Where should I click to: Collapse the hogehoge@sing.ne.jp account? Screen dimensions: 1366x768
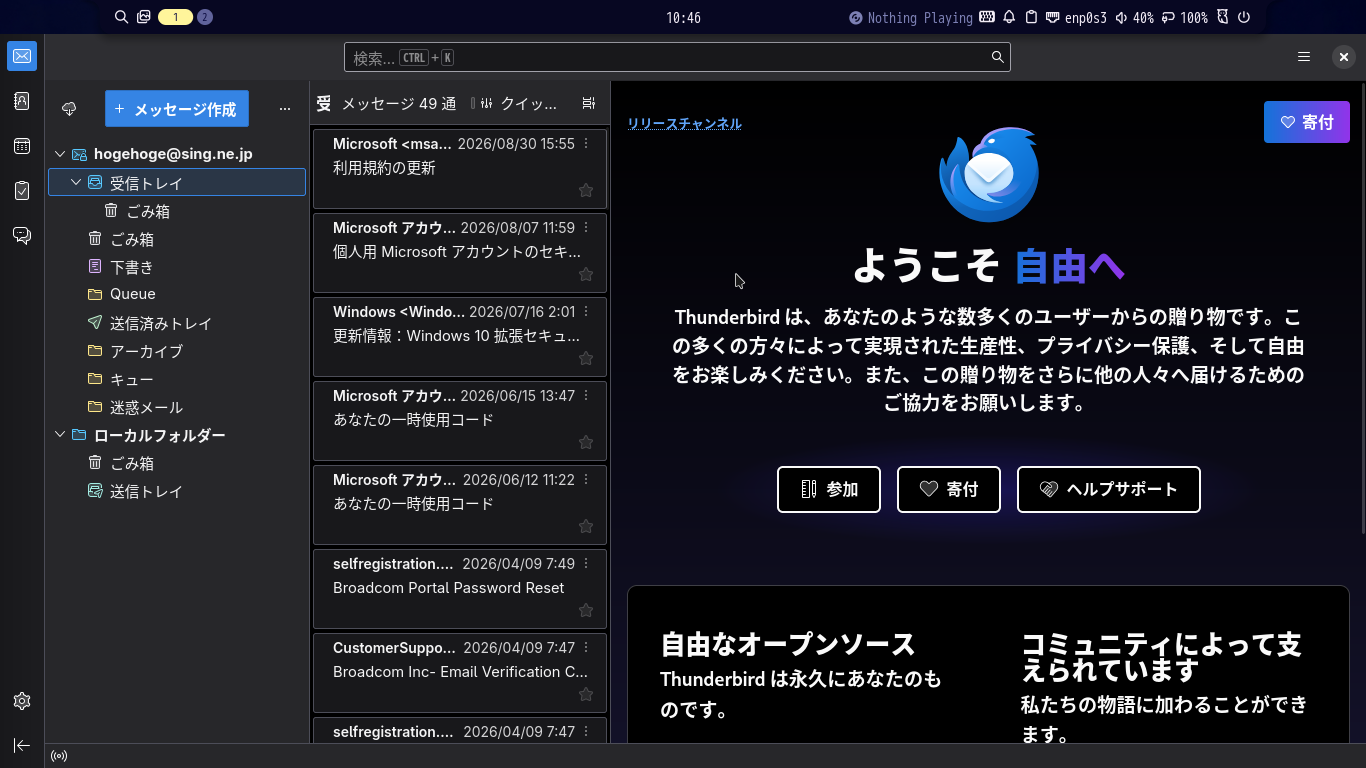pyautogui.click(x=60, y=154)
